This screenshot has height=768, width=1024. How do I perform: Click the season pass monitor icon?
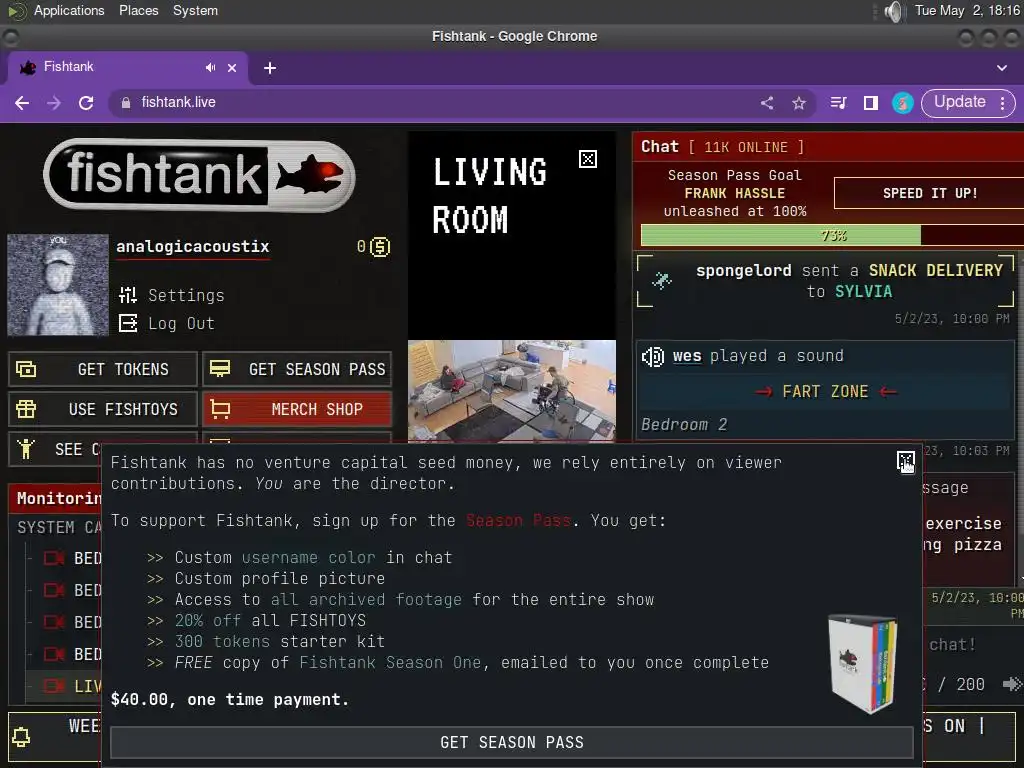[x=220, y=369]
